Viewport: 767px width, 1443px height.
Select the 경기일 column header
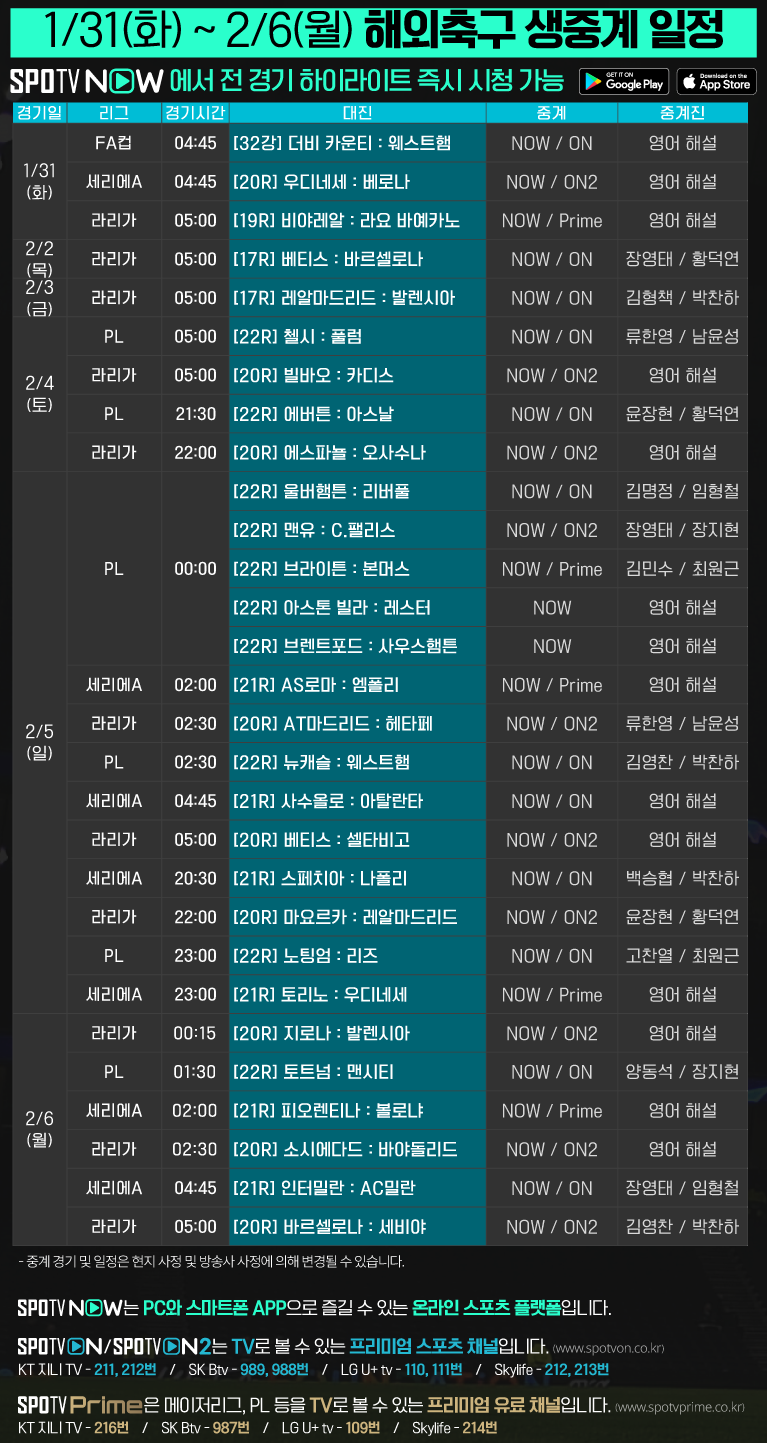point(39,113)
